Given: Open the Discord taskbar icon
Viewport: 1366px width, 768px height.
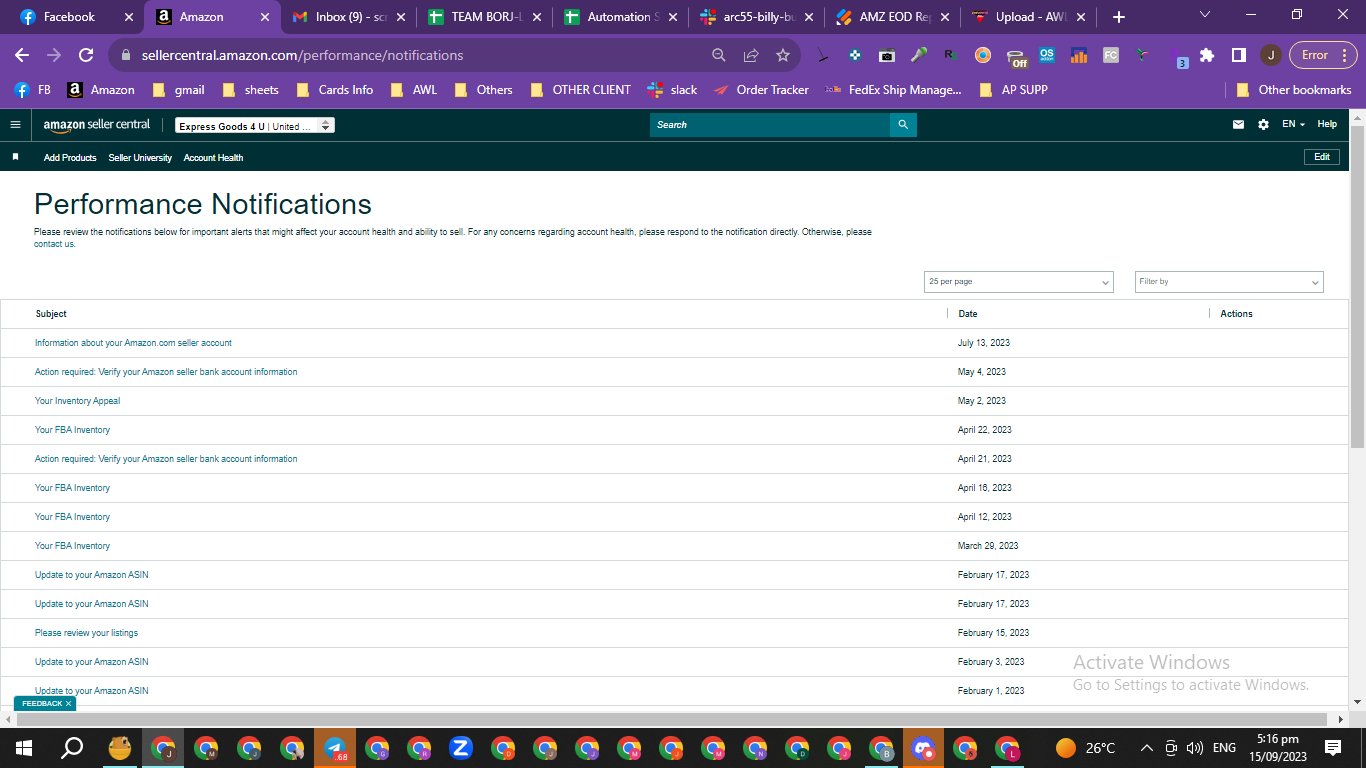Looking at the screenshot, I should pos(922,748).
